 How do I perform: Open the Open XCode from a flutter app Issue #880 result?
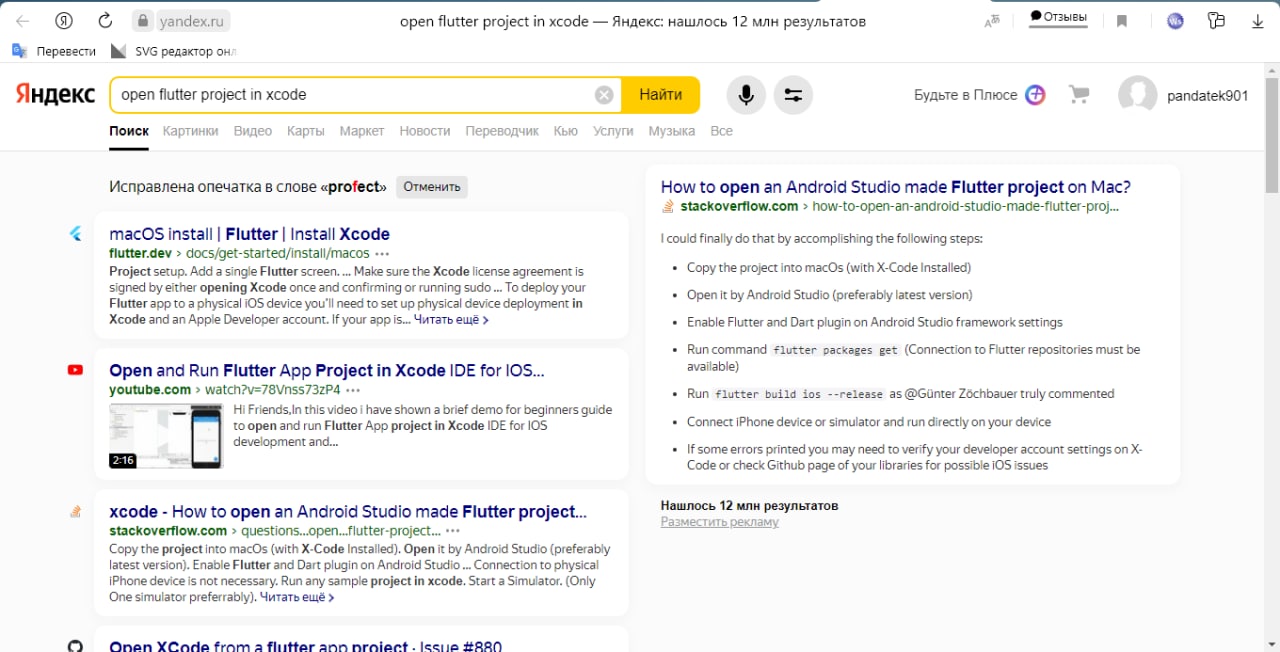pos(305,645)
